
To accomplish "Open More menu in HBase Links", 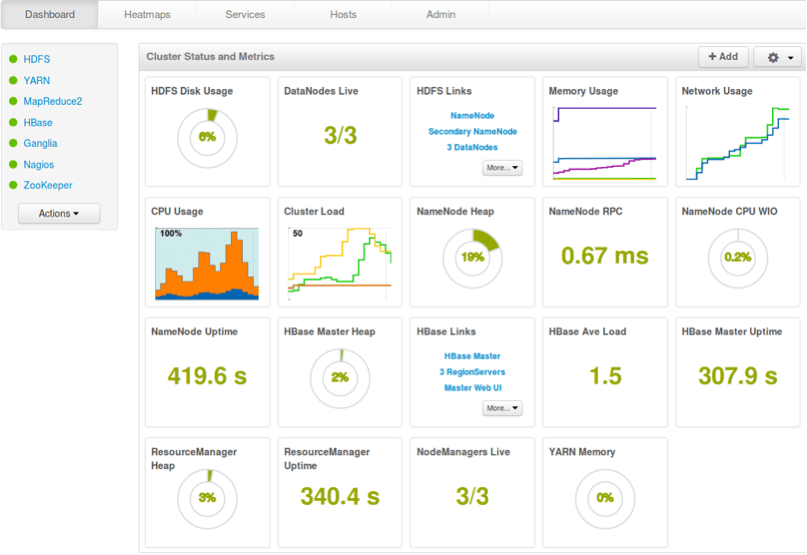I will coord(502,408).
